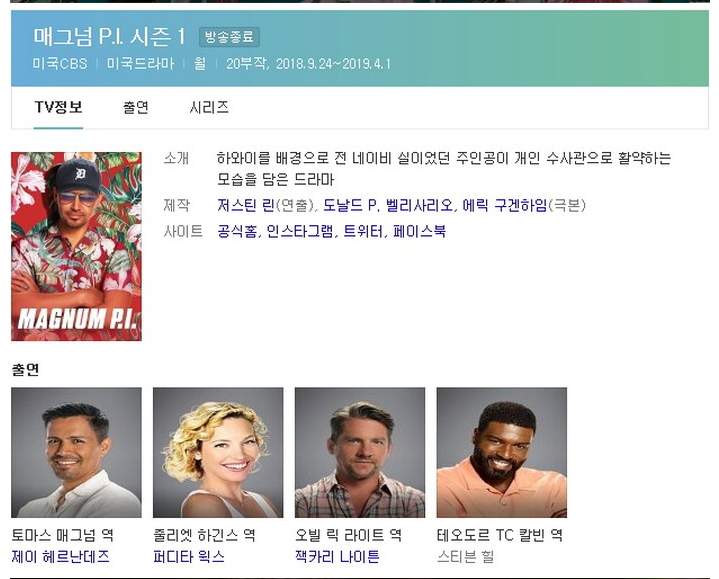Open actor 제이 헤르난데즈 link
Image resolution: width=719 pixels, height=579 pixels.
(x=61, y=557)
